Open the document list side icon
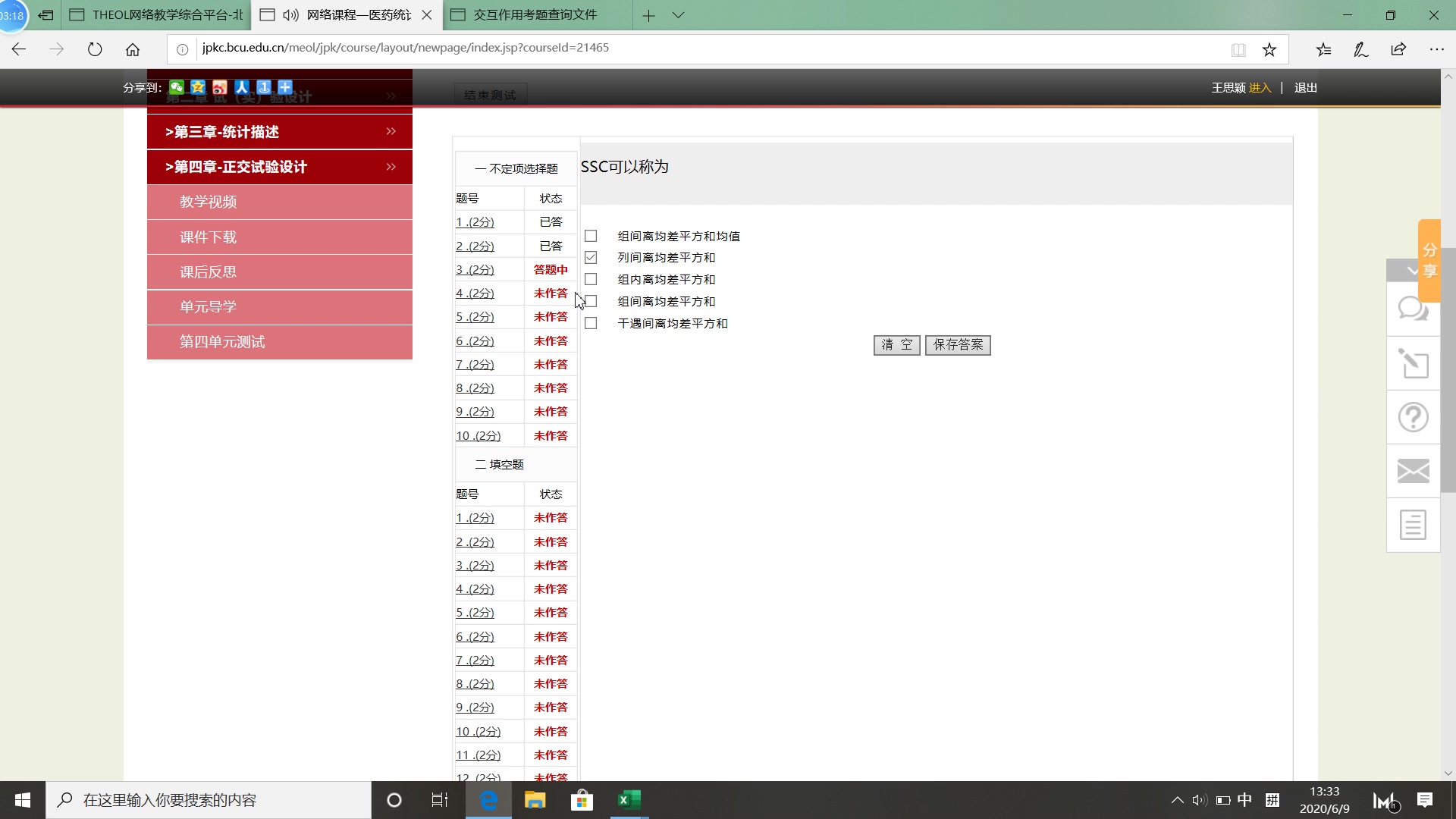Screen dimensions: 1456x819 point(1413,525)
